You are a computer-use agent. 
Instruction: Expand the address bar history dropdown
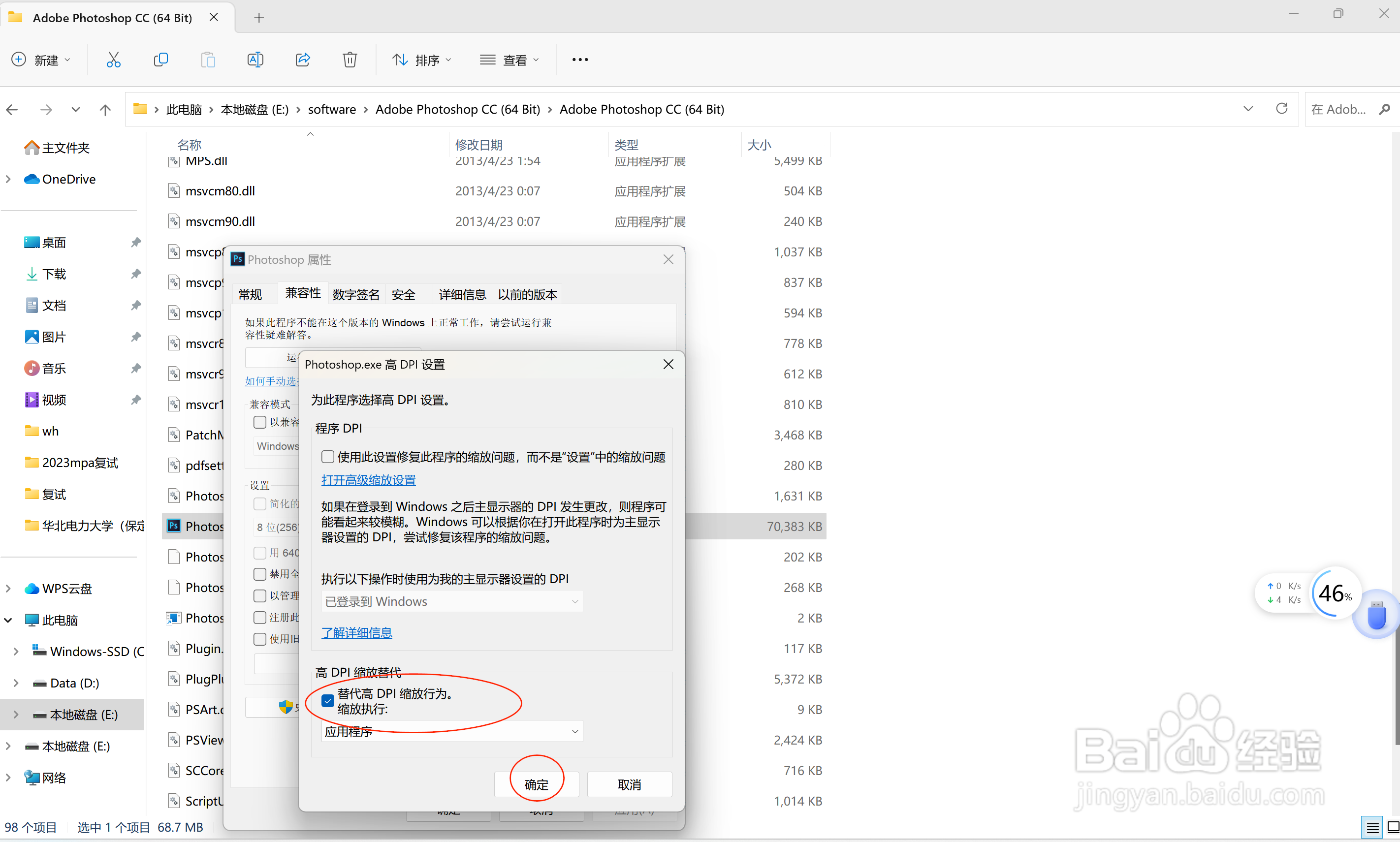tap(1248, 109)
